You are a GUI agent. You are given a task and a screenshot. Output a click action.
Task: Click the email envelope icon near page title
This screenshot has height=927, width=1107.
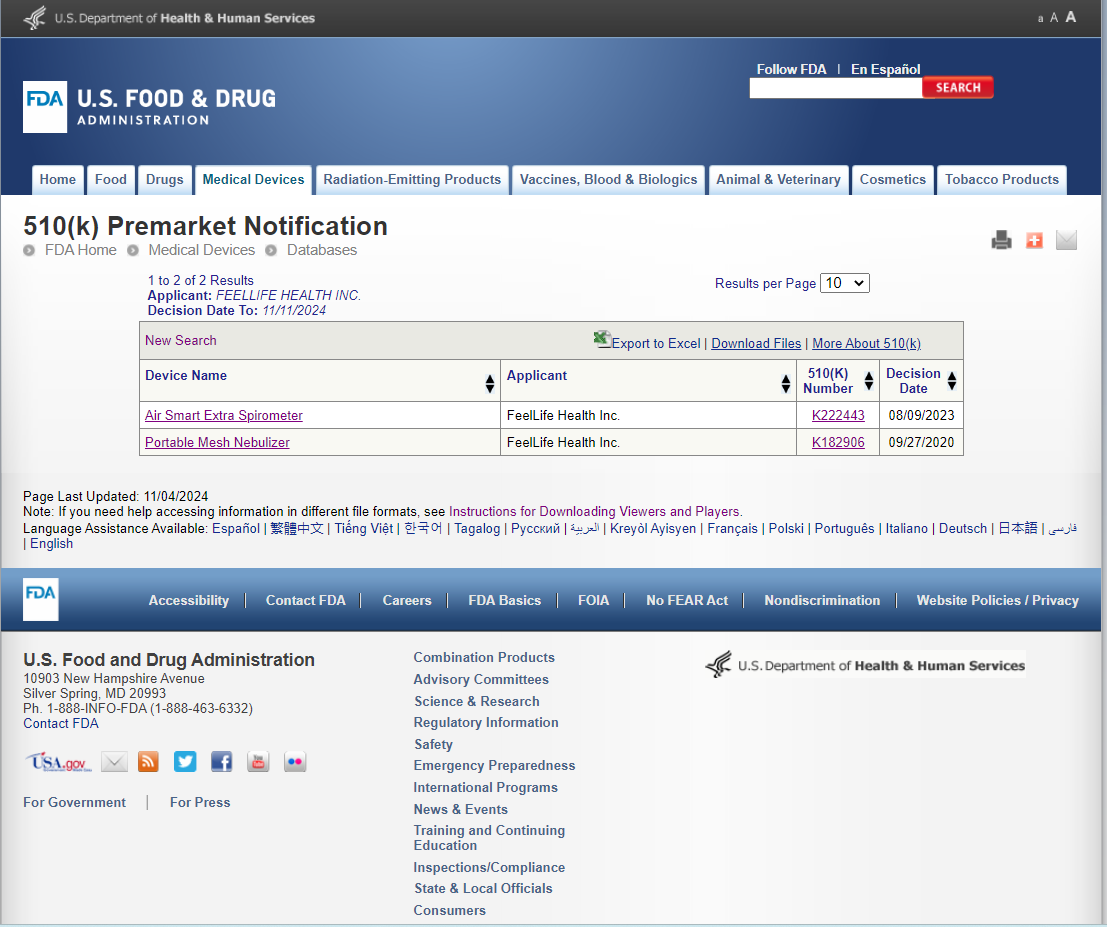click(x=1066, y=240)
